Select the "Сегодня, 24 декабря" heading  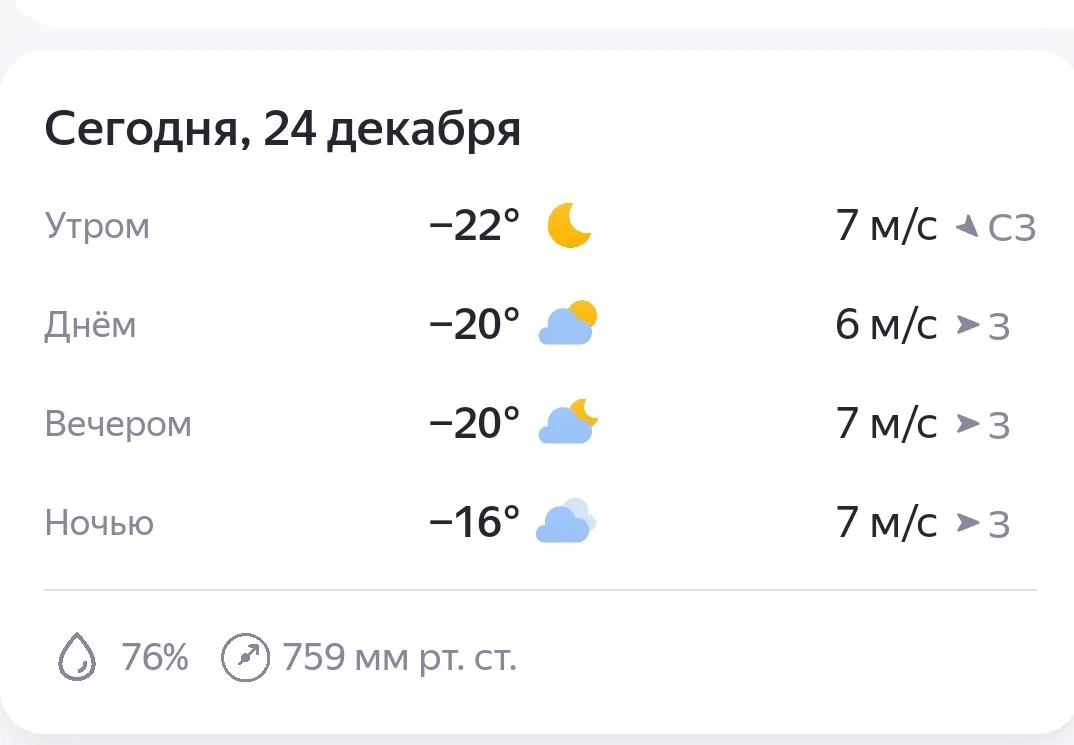[283, 130]
